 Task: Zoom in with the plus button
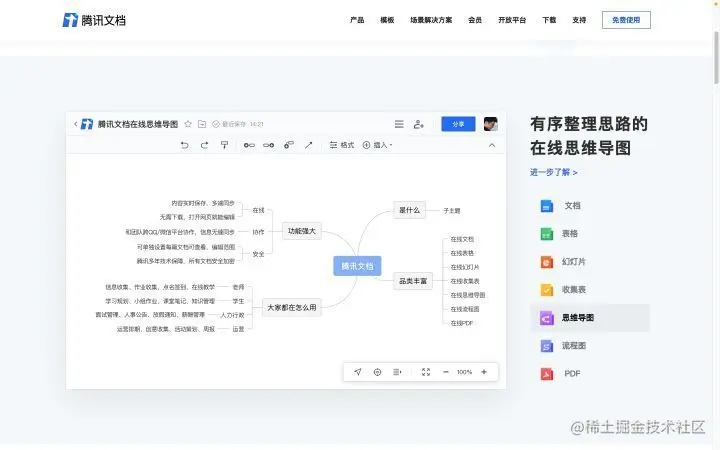click(x=484, y=372)
